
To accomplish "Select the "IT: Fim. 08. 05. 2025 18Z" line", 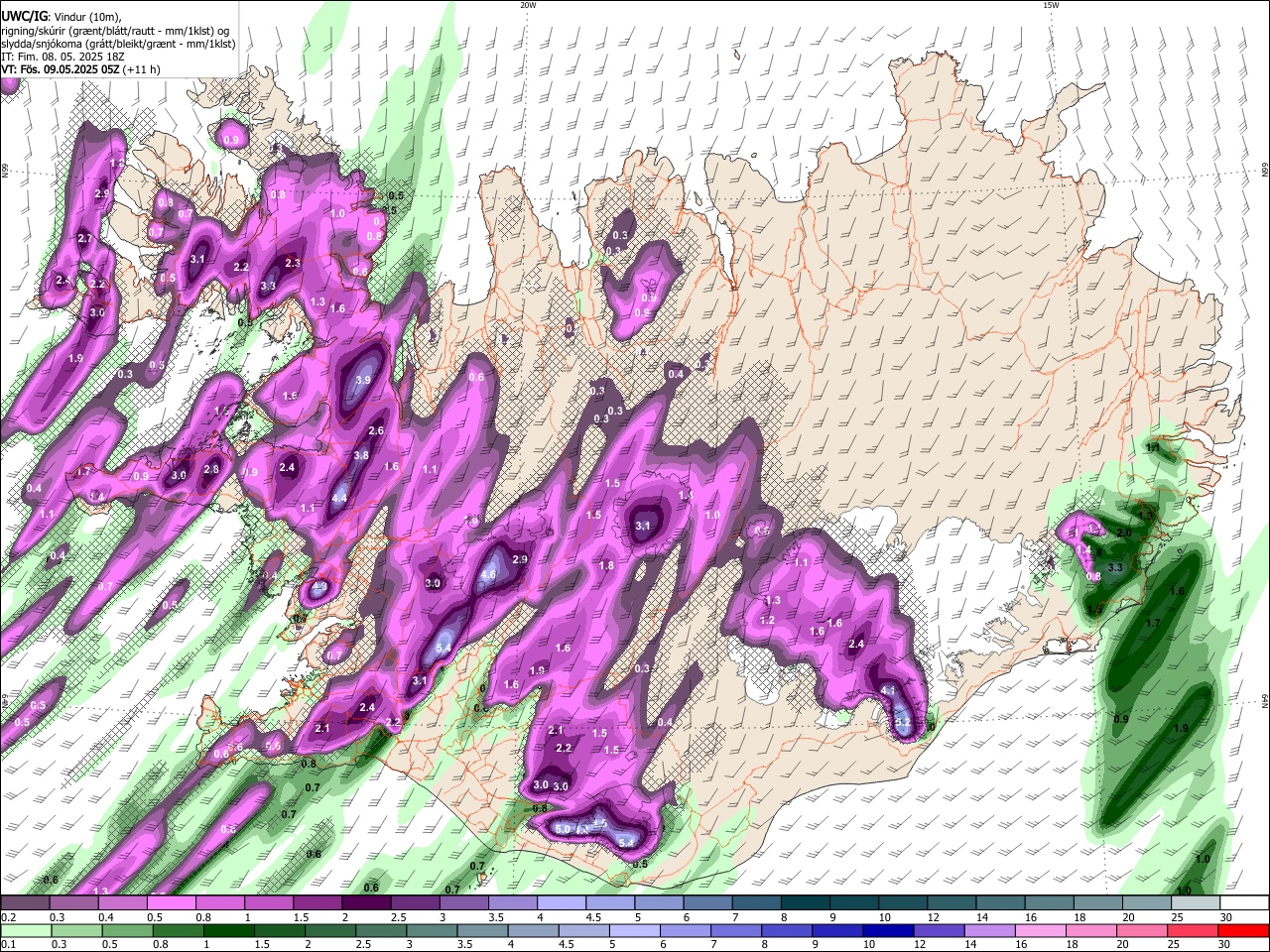I will pos(63,57).
